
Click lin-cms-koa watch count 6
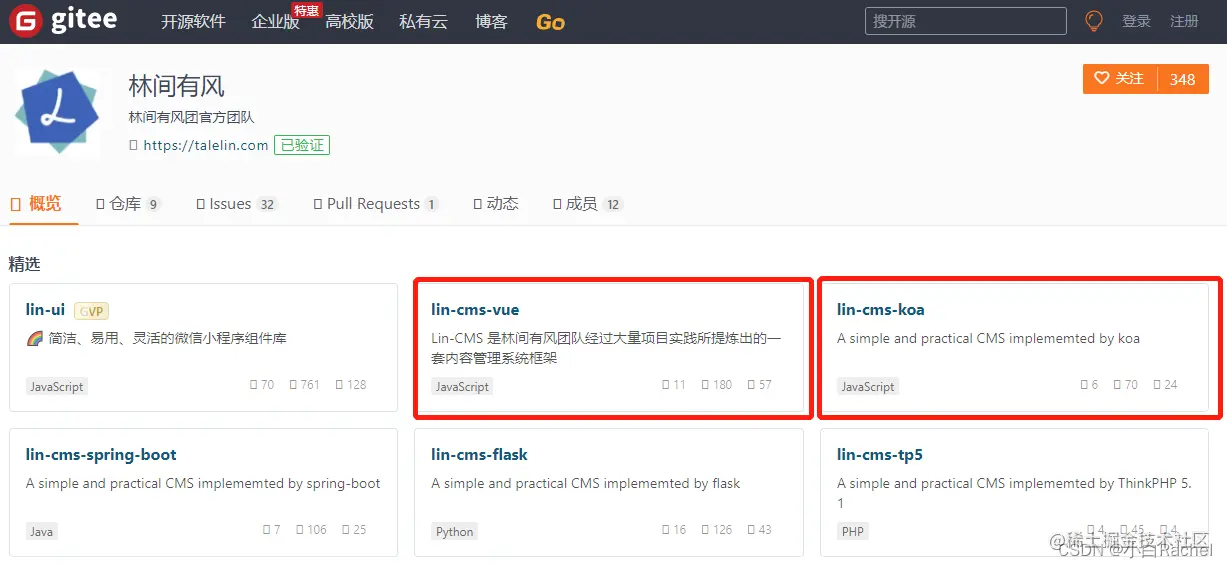tap(1089, 384)
